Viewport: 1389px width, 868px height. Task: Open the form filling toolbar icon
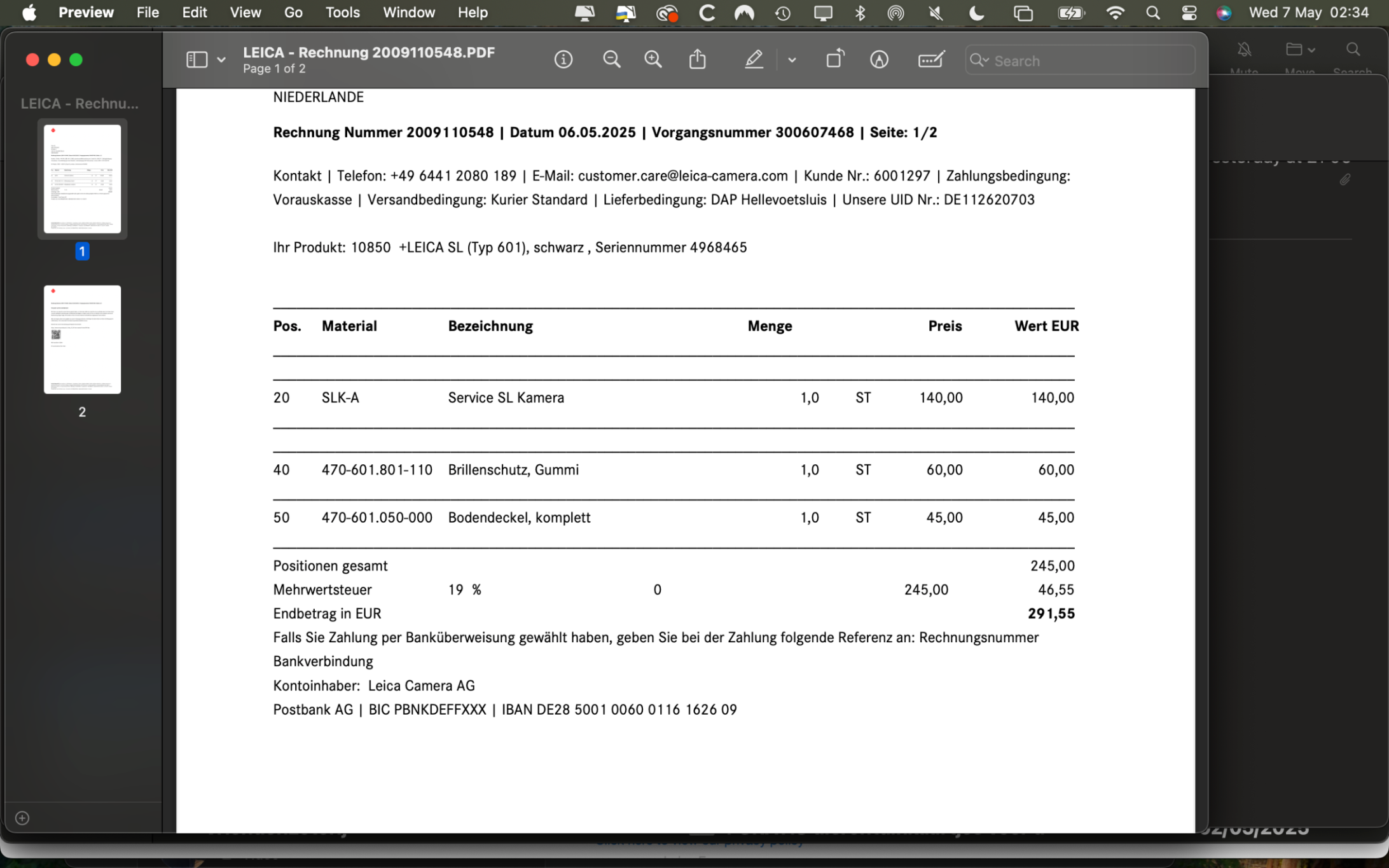[931, 60]
